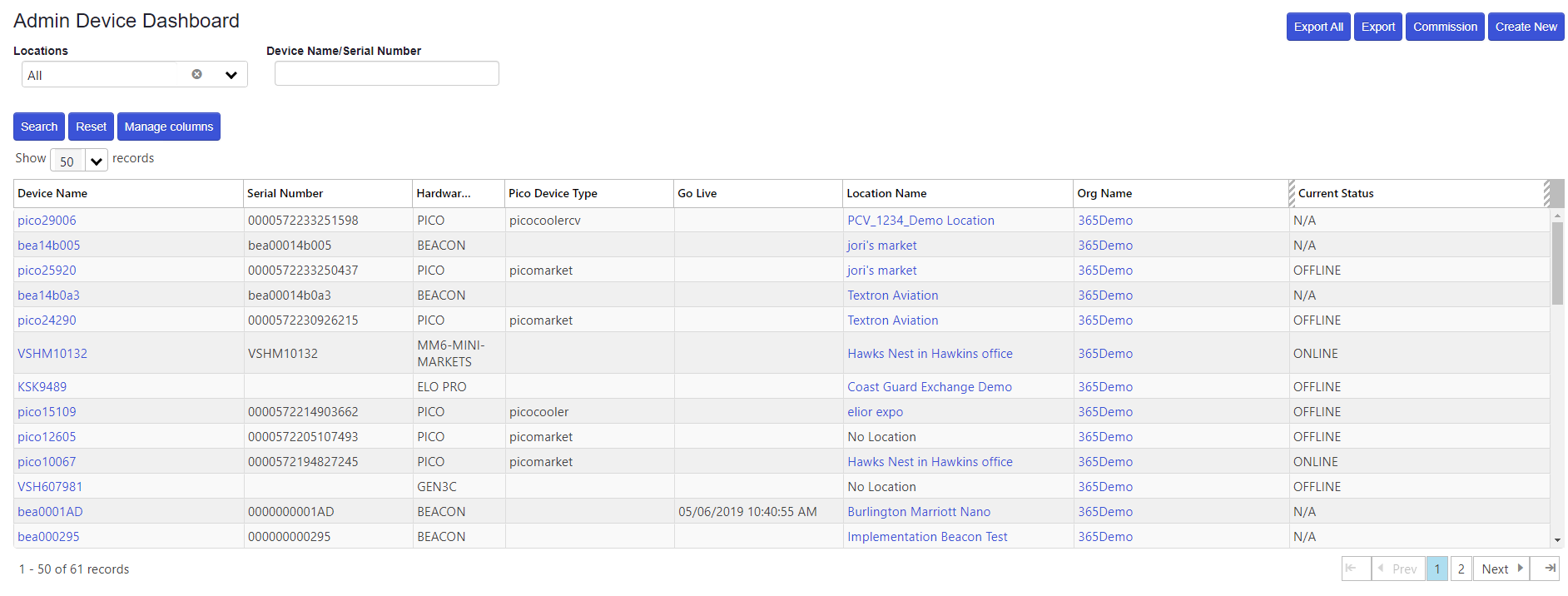The image size is (1568, 596).
Task: Click the Device Name/Serial Number search field
Action: point(386,74)
